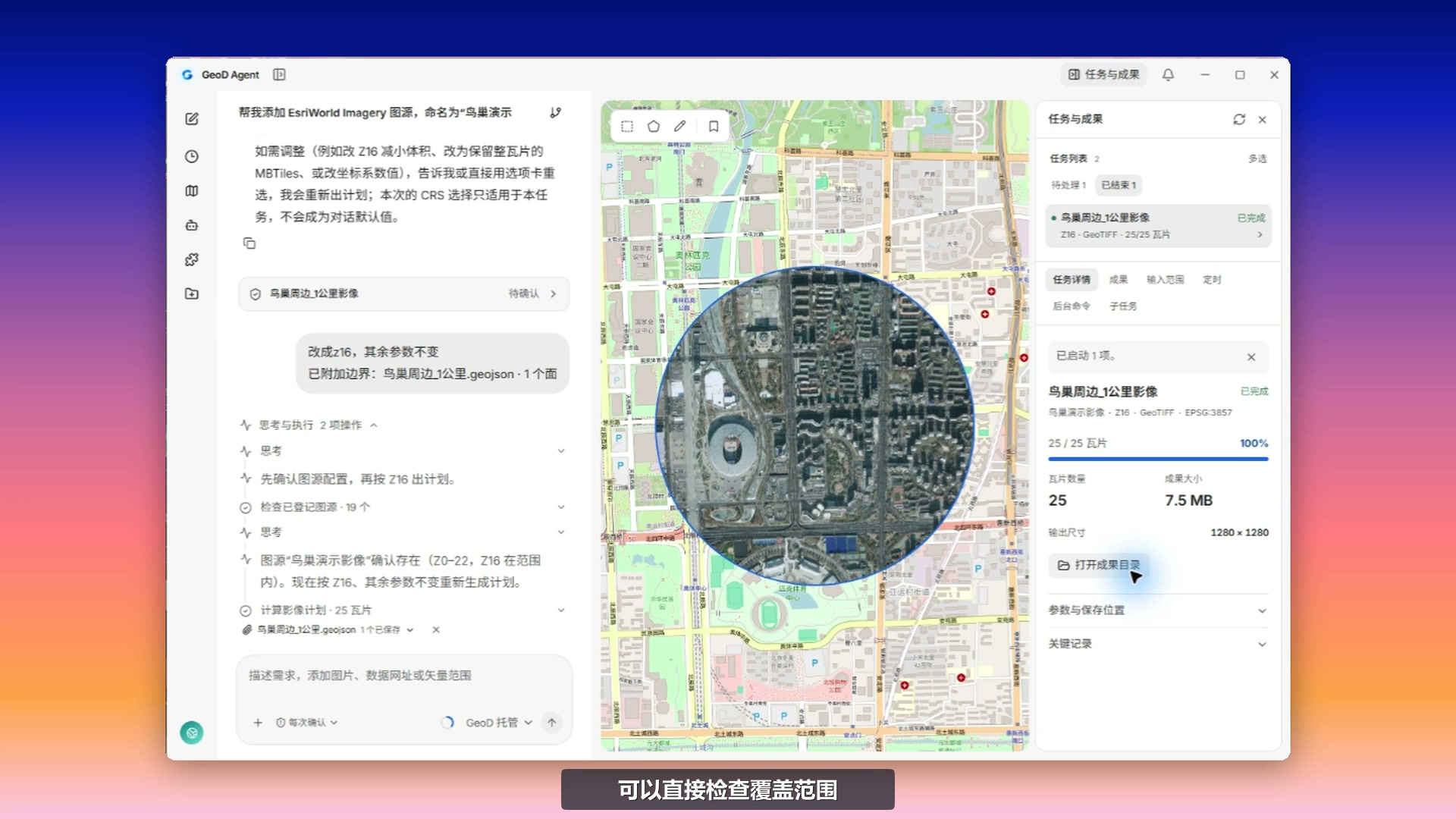Click the branch icon beside conversation title

coord(555,112)
